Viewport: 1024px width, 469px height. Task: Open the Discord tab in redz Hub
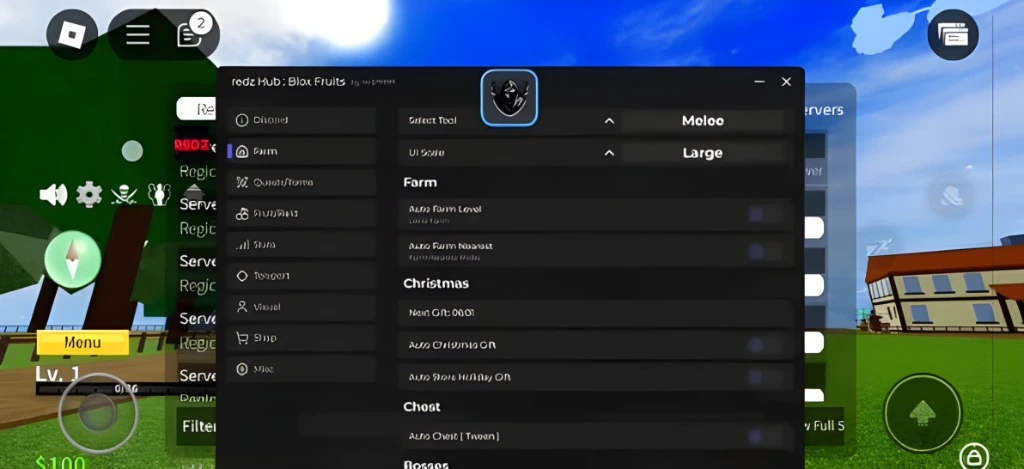point(302,120)
